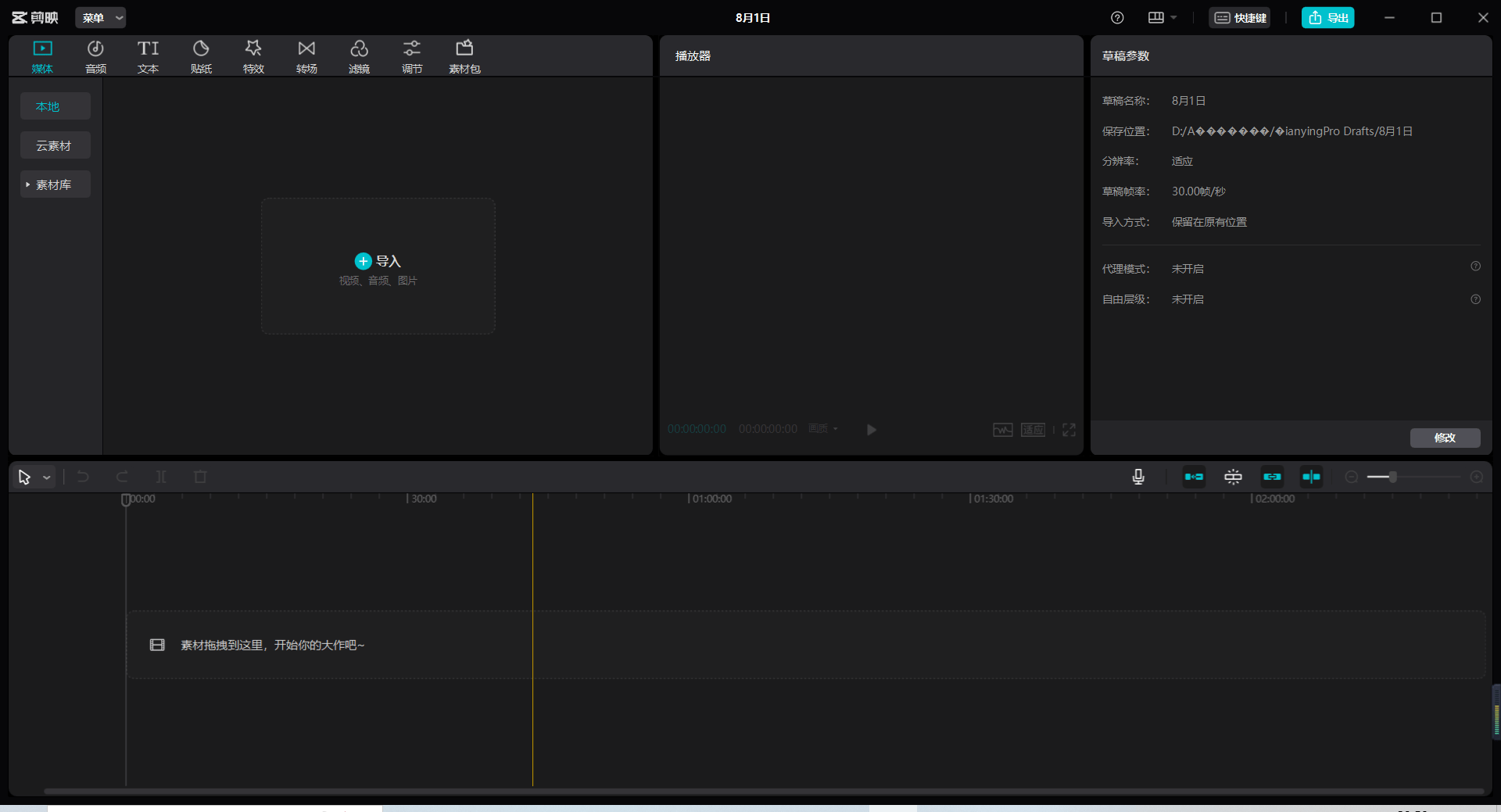Zoom in the timeline with plus icon
Viewport: 1501px width, 812px height.
1476,477
